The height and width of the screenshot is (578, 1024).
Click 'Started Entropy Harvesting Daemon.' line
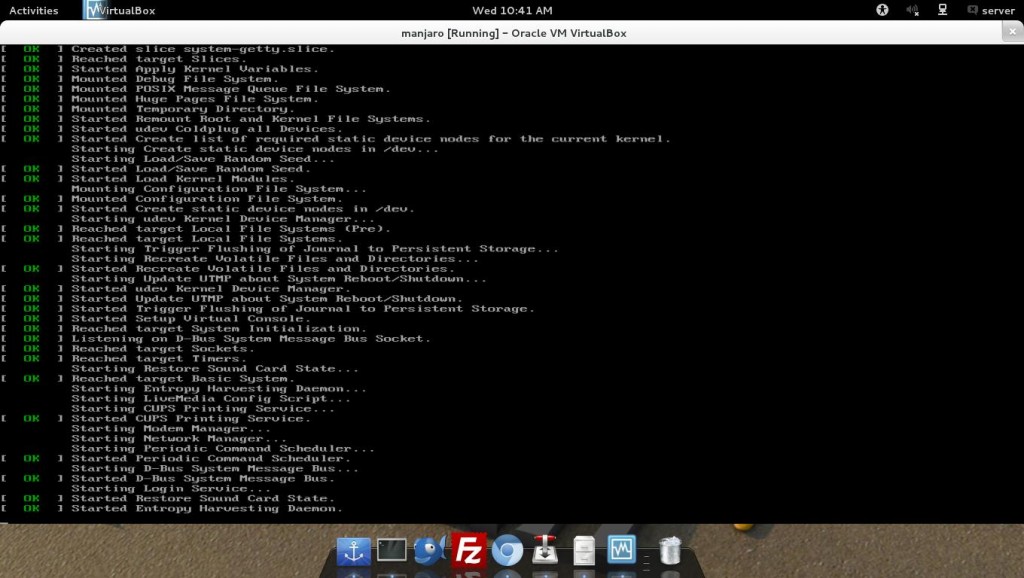207,509
